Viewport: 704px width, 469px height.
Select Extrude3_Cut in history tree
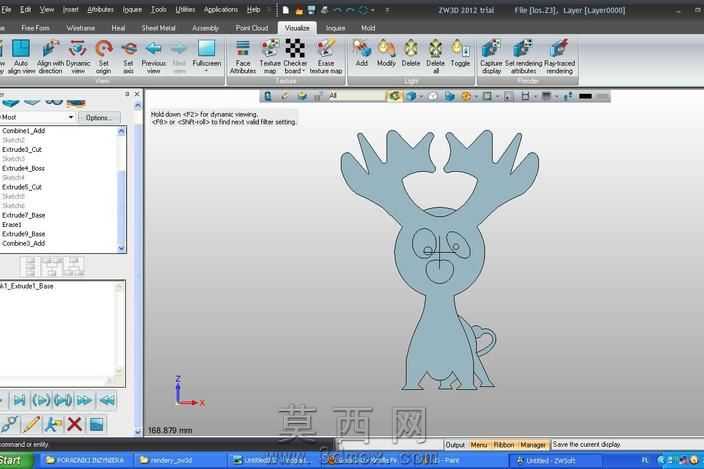(x=22, y=149)
